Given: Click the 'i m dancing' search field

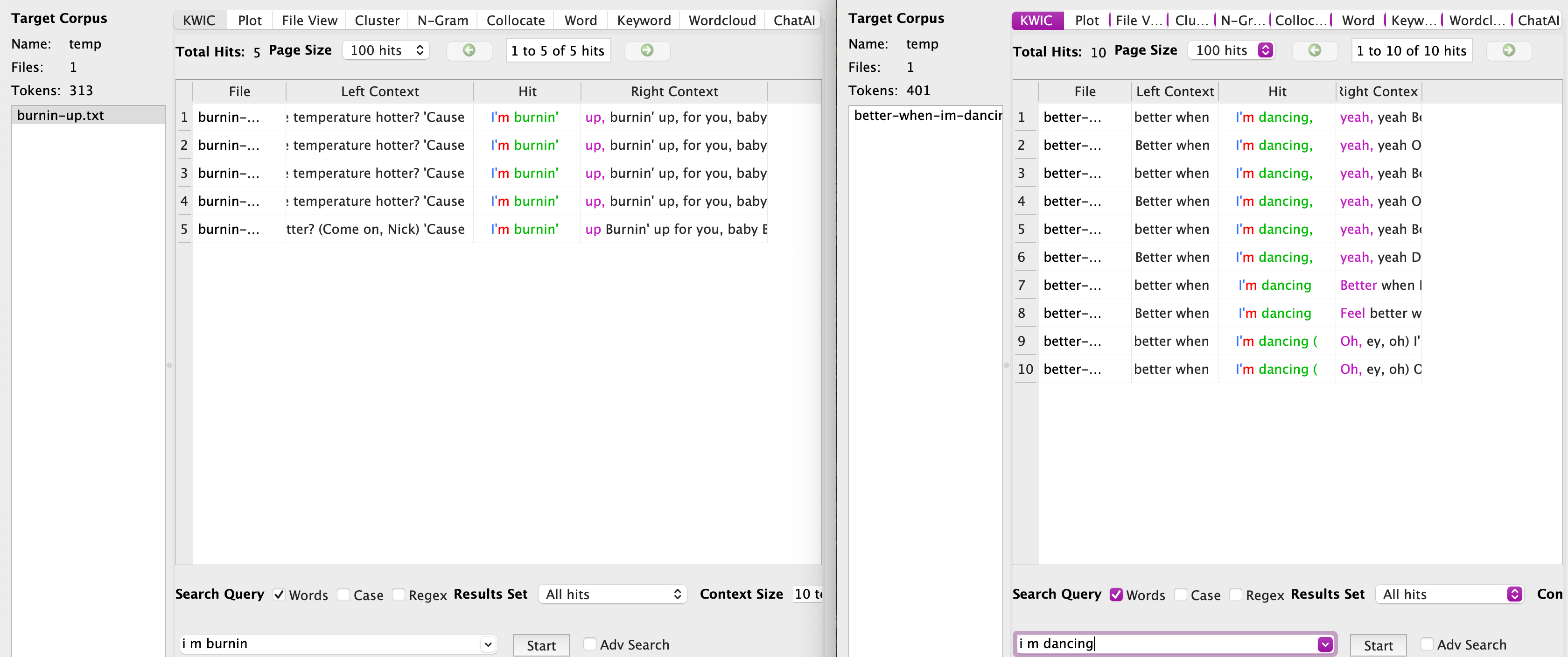Looking at the screenshot, I should (x=1162, y=644).
